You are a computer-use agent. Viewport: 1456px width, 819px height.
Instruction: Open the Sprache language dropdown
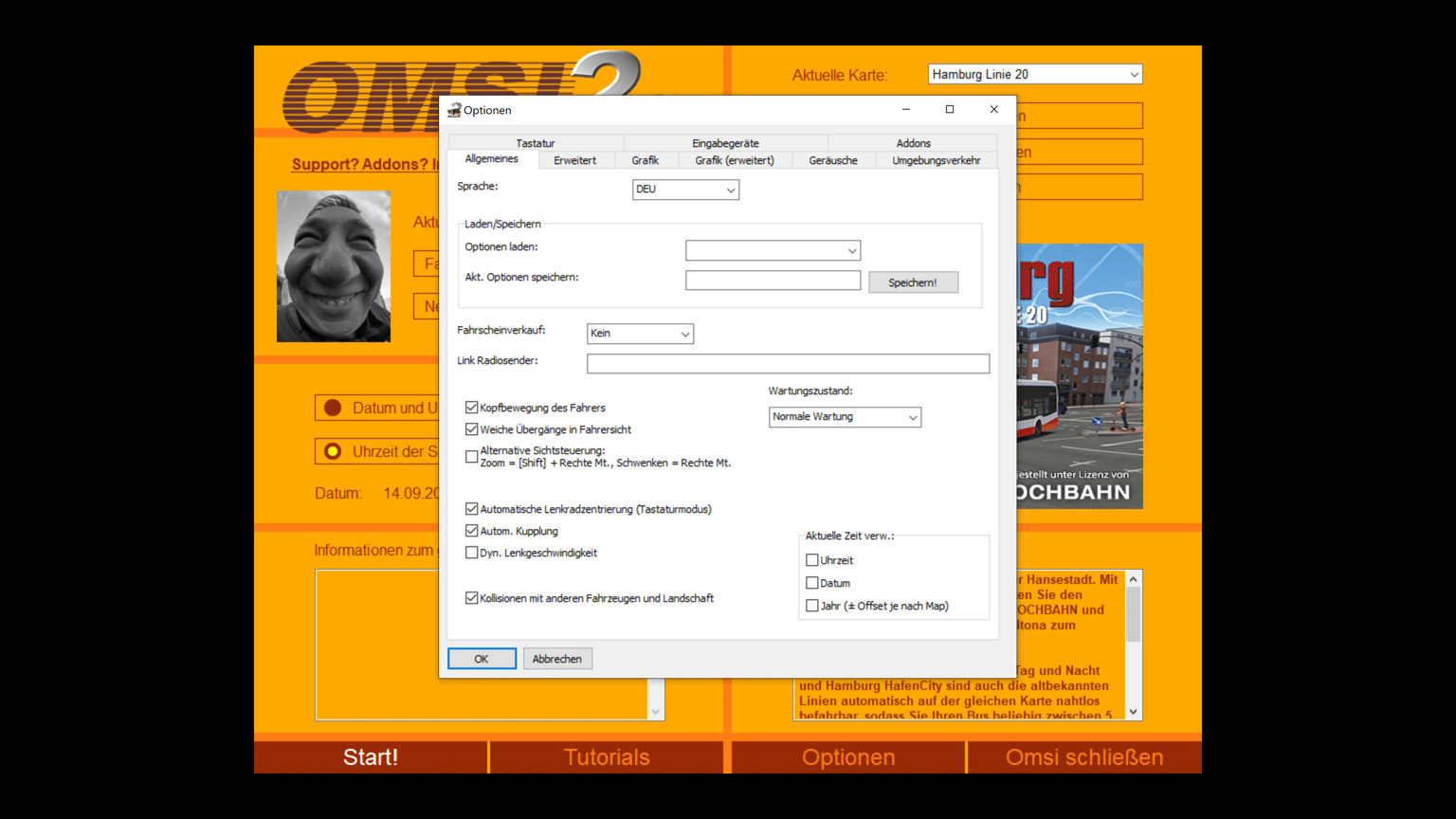click(x=685, y=190)
